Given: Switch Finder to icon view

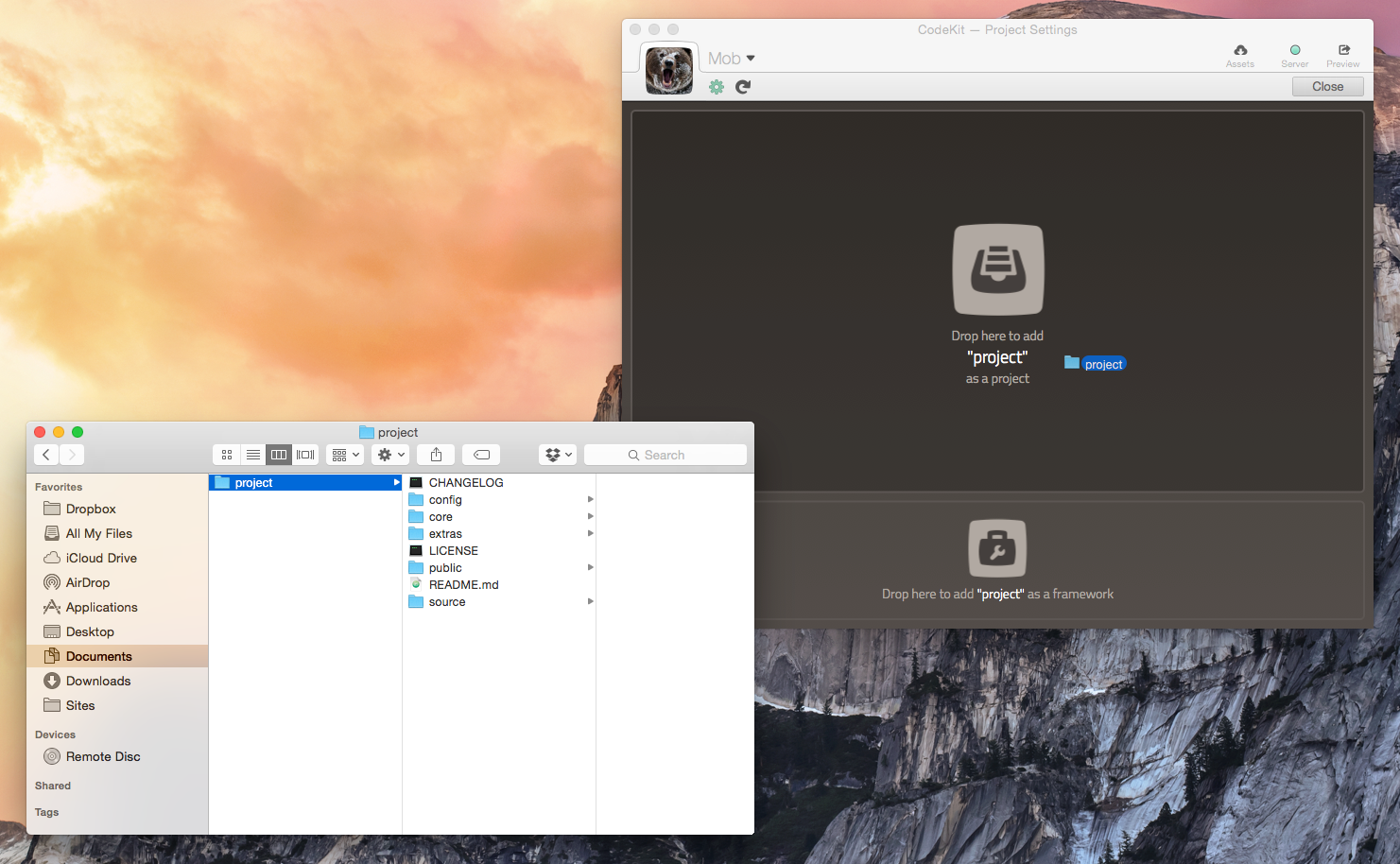Looking at the screenshot, I should click(x=227, y=455).
